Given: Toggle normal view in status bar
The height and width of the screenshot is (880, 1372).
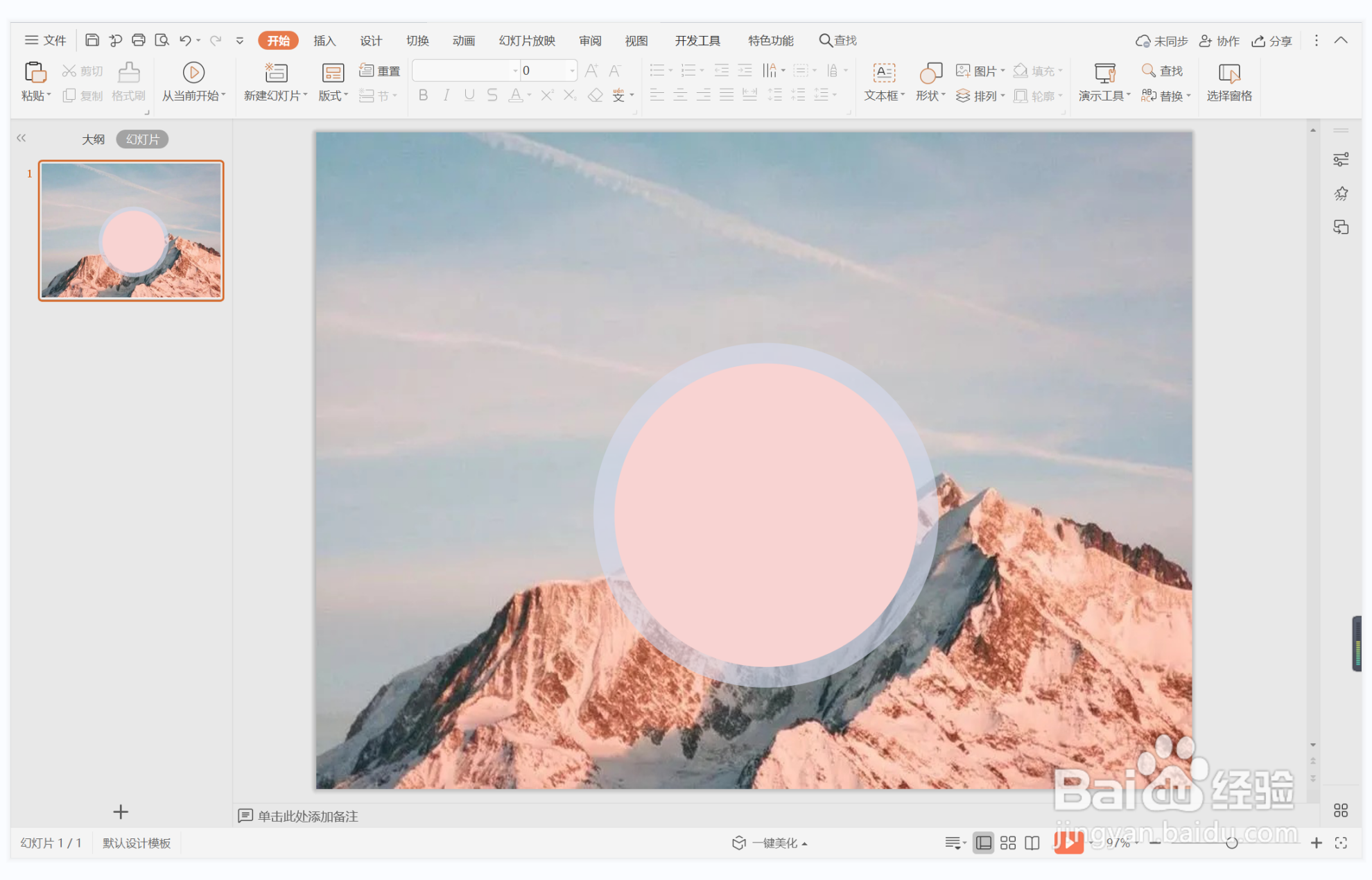Looking at the screenshot, I should click(983, 843).
